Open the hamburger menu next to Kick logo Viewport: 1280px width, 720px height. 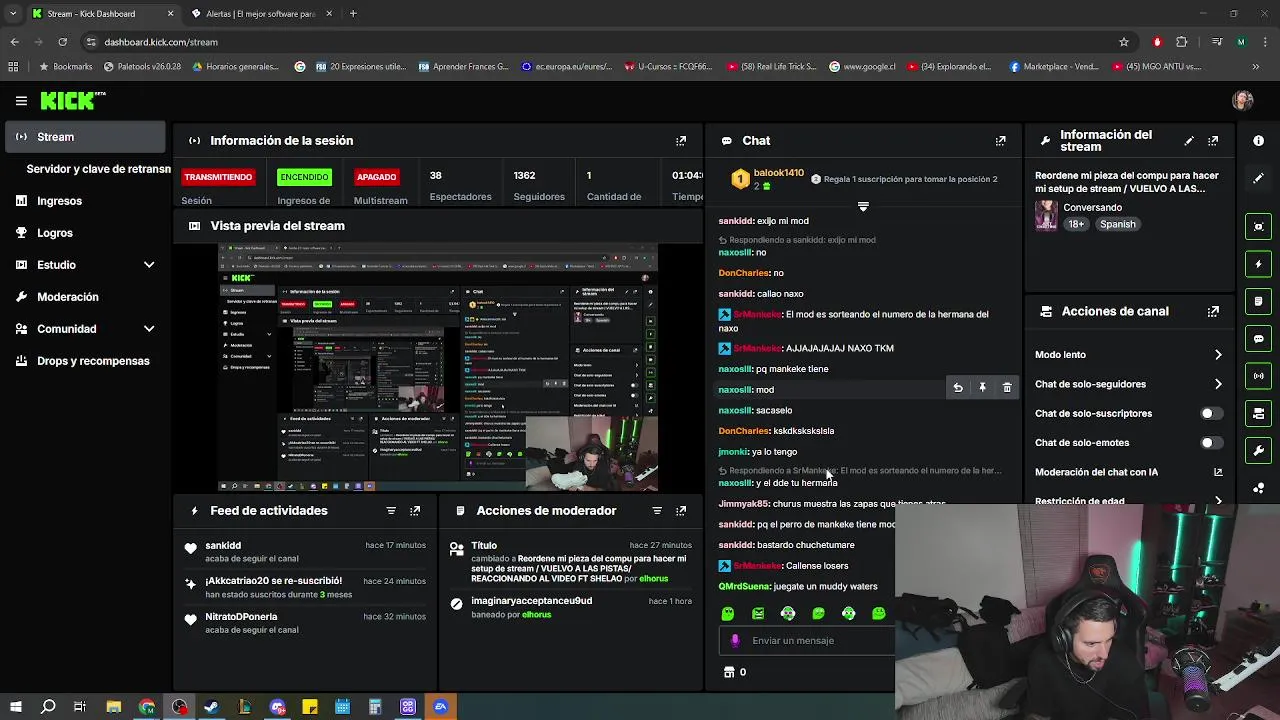pyautogui.click(x=21, y=101)
